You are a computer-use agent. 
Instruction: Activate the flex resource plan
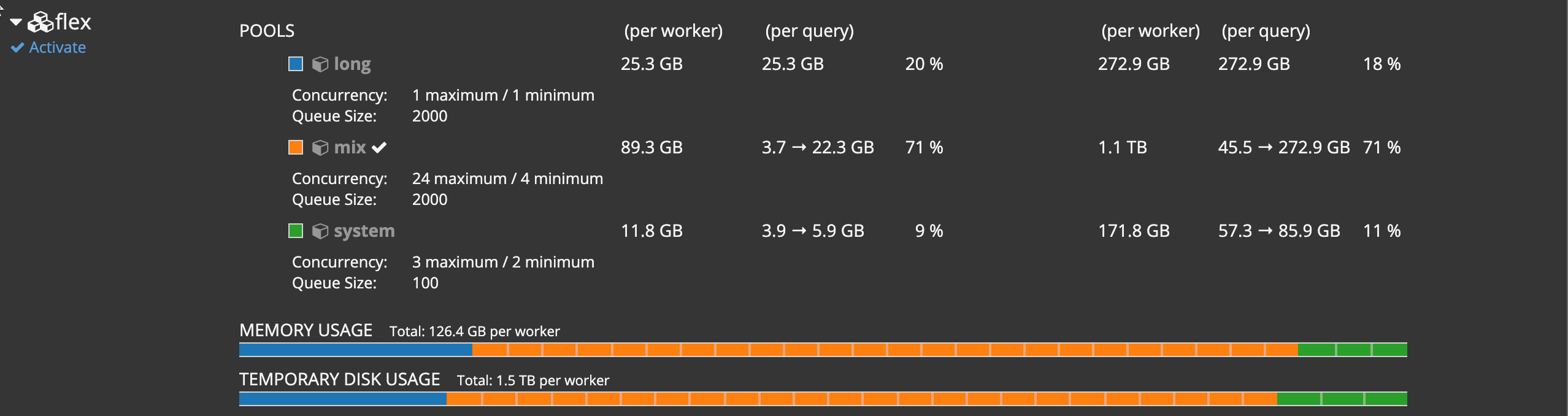57,47
